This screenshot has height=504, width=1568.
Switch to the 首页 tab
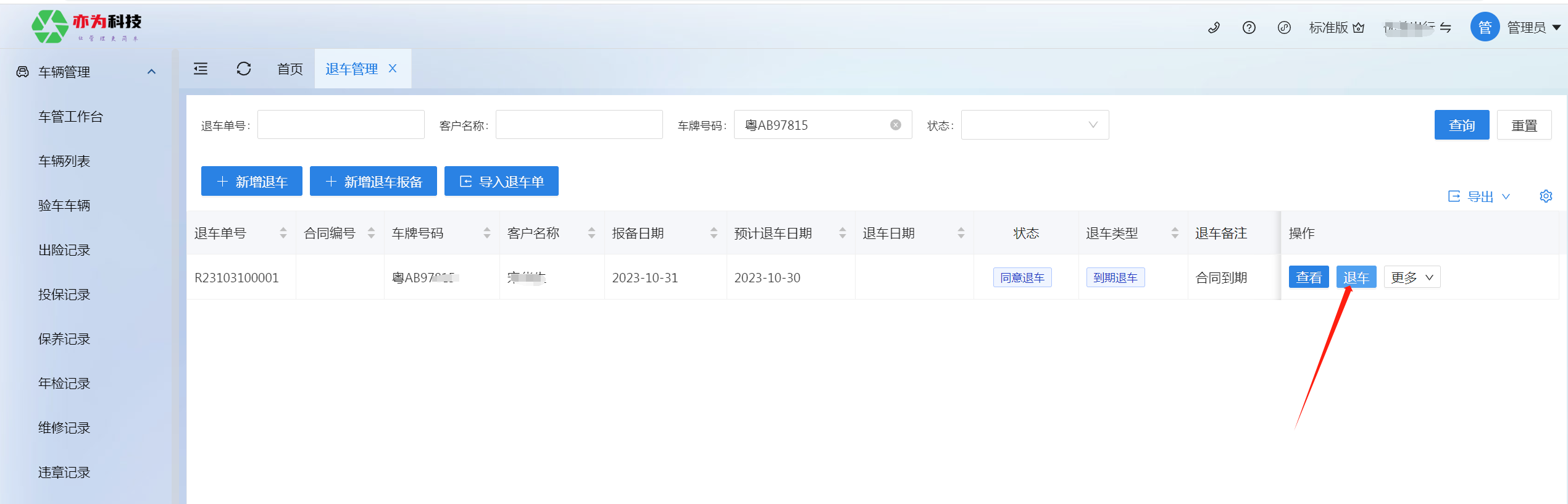(x=290, y=69)
